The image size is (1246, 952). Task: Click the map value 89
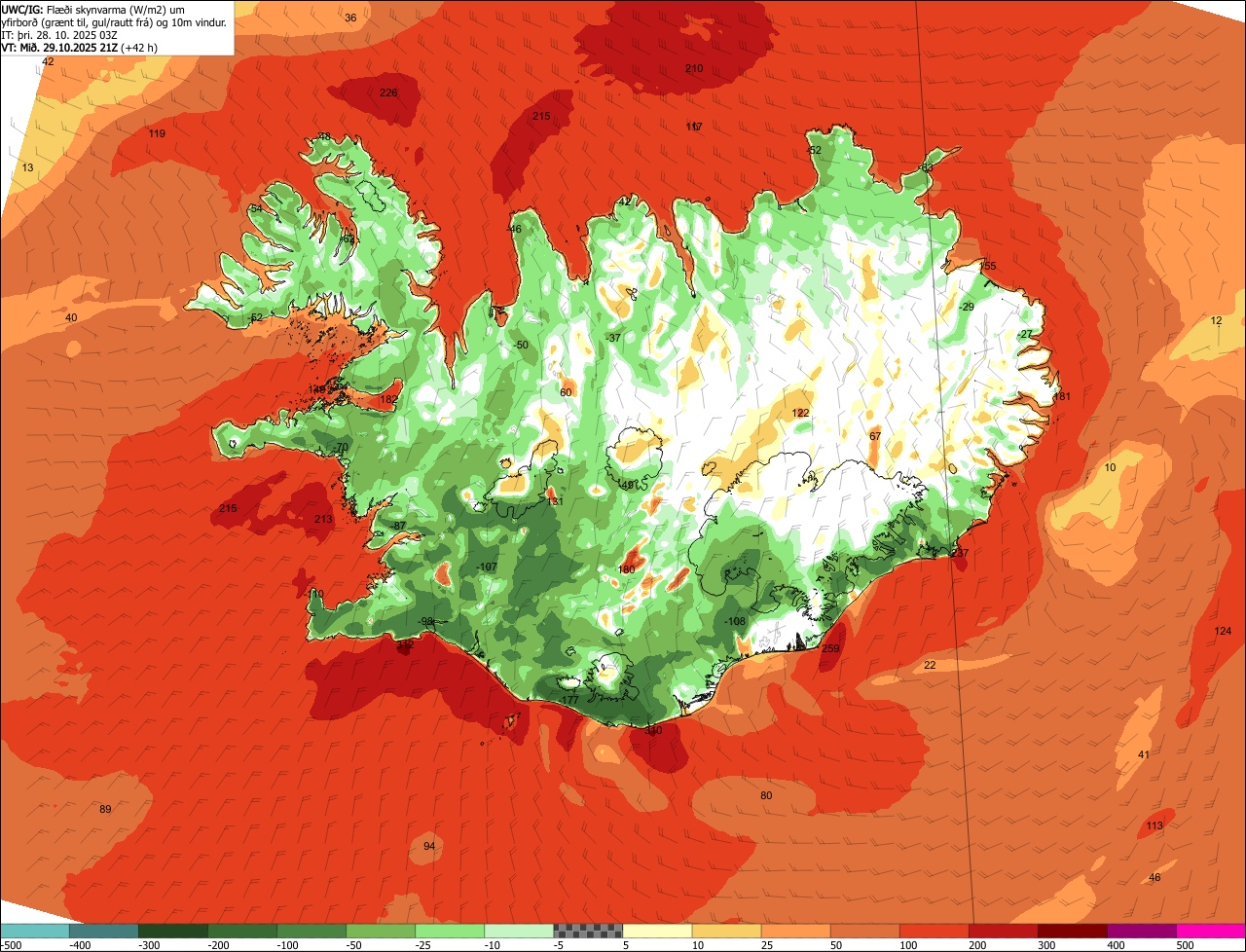point(106,809)
